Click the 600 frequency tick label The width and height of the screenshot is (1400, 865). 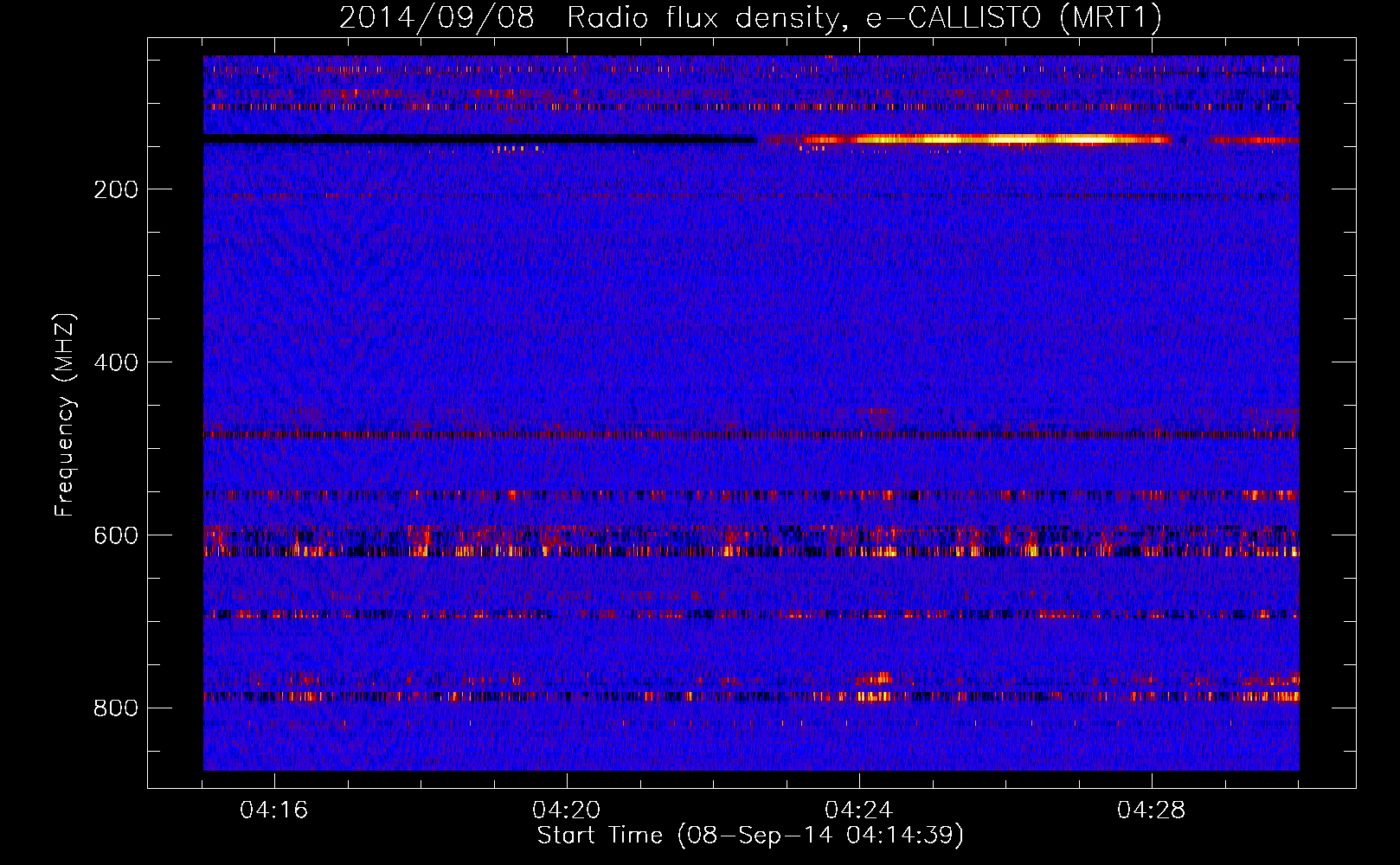tap(116, 535)
